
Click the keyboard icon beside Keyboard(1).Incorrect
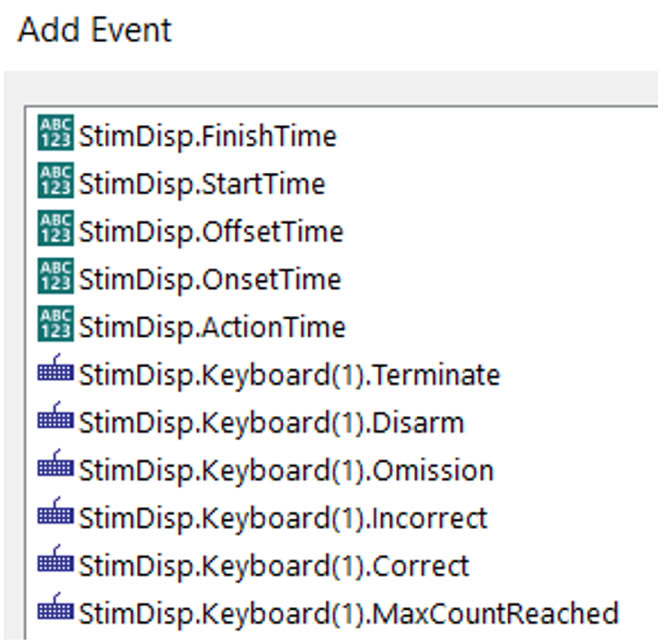55,517
